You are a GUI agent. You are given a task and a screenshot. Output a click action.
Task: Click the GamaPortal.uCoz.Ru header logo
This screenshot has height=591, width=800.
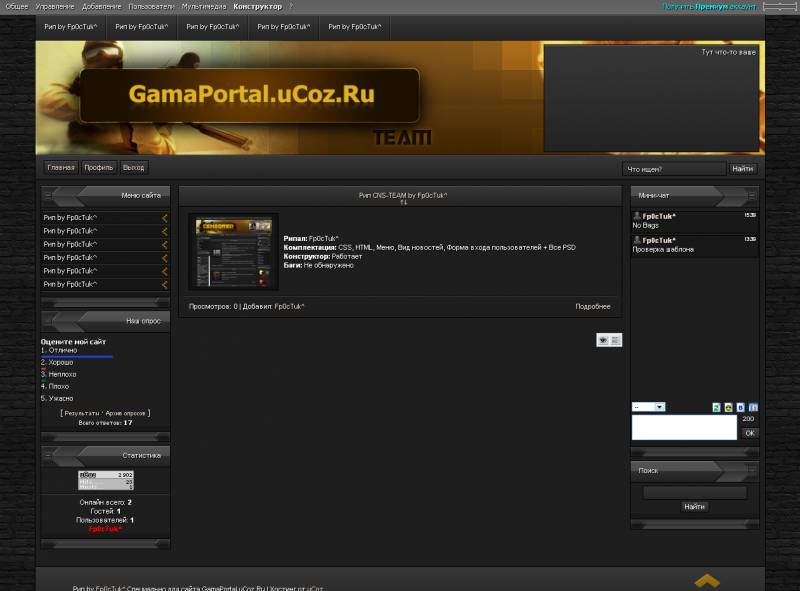click(252, 94)
